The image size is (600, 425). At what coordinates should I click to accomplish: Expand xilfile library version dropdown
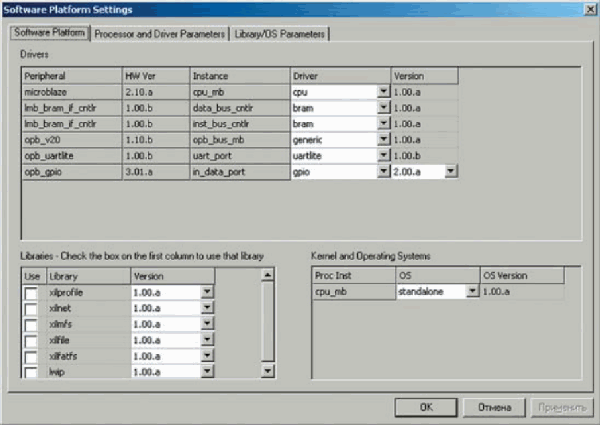[x=207, y=339]
